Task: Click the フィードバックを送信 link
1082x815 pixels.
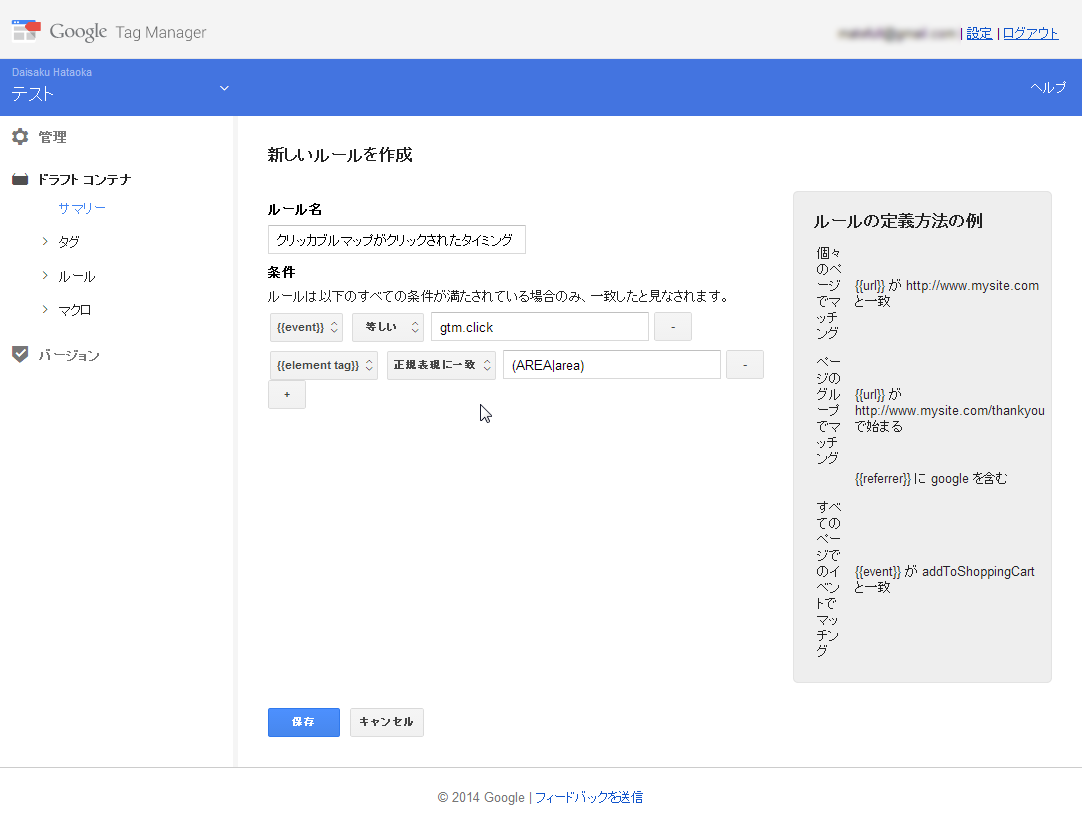Action: click(x=589, y=797)
